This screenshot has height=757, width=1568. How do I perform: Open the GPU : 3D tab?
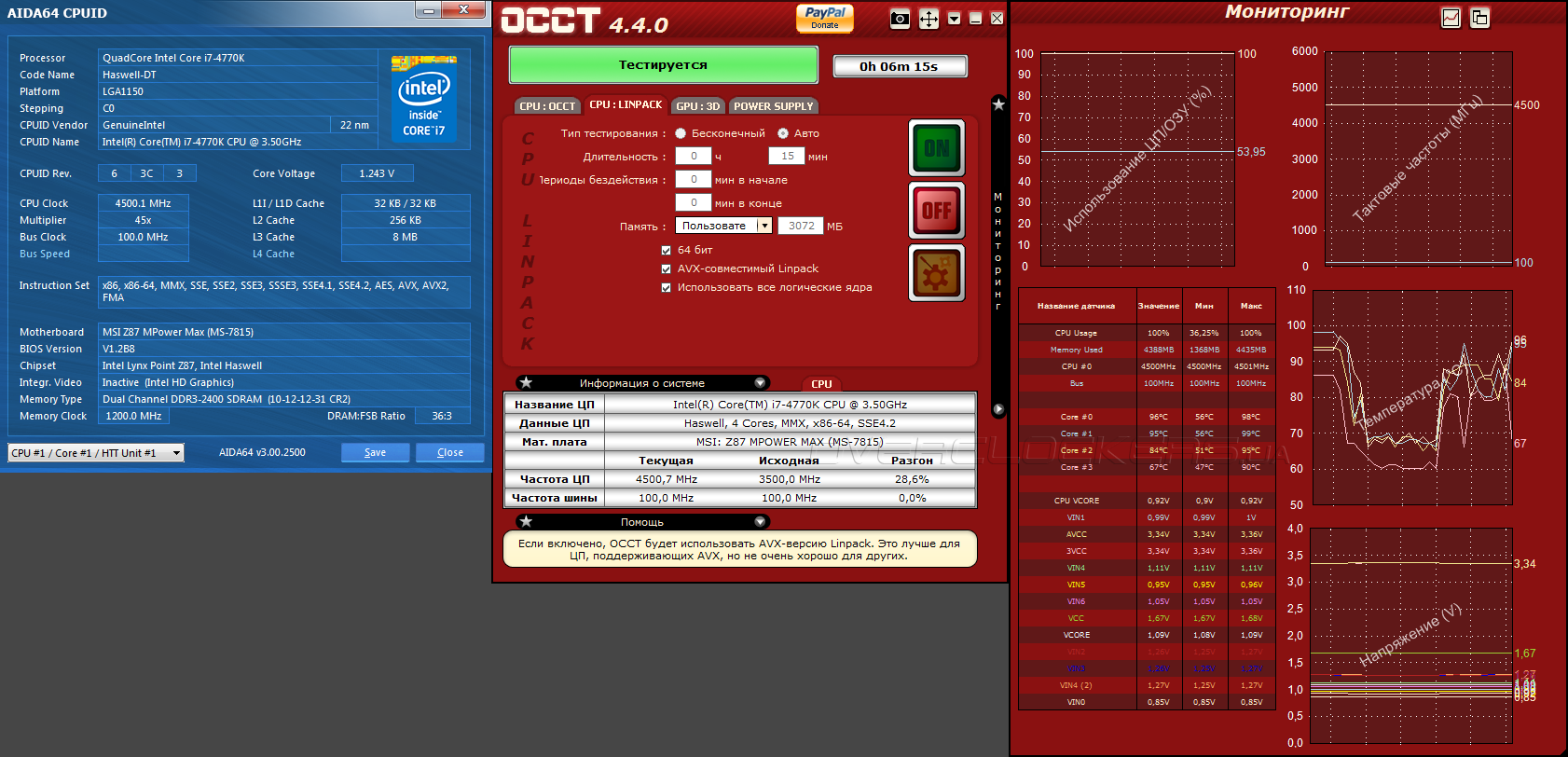click(698, 106)
